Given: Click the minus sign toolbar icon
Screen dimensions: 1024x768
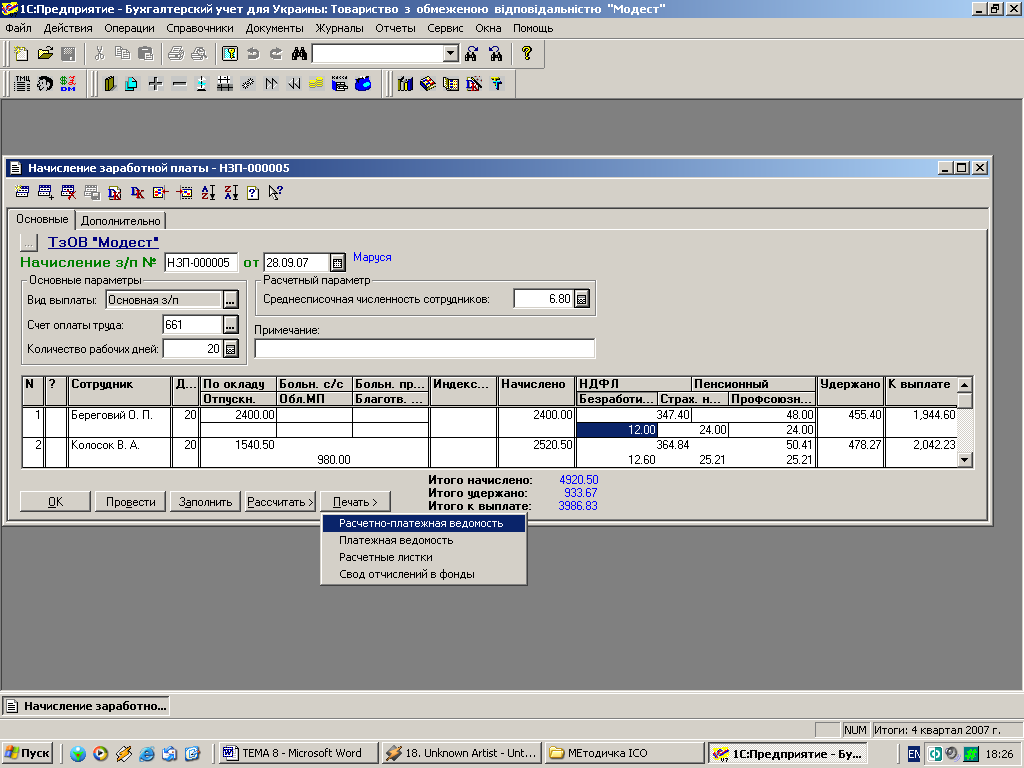Looking at the screenshot, I should click(179, 84).
